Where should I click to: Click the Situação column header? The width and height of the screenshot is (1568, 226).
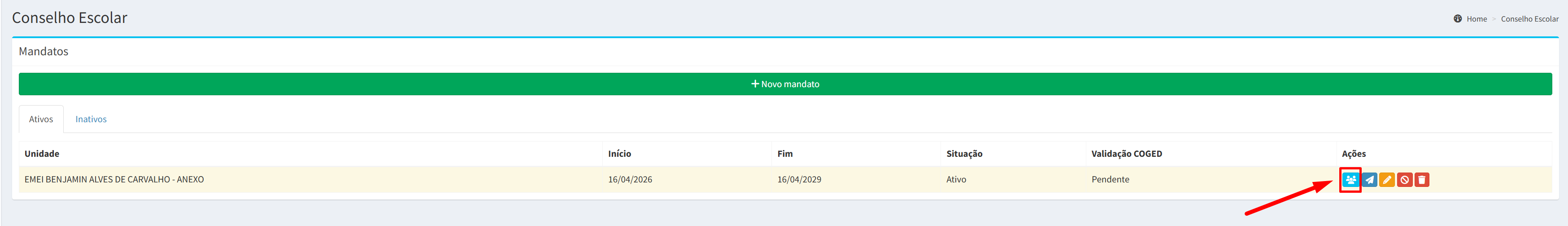point(963,154)
